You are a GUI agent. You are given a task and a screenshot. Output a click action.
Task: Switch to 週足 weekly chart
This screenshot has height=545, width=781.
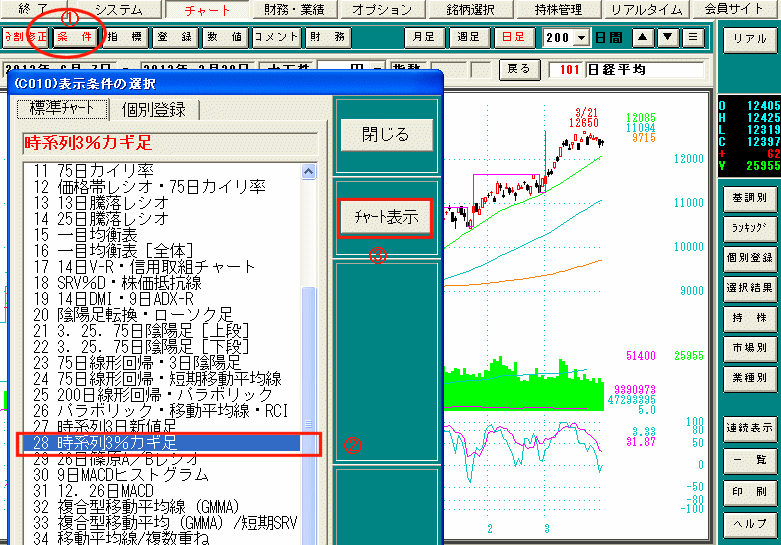coord(469,37)
